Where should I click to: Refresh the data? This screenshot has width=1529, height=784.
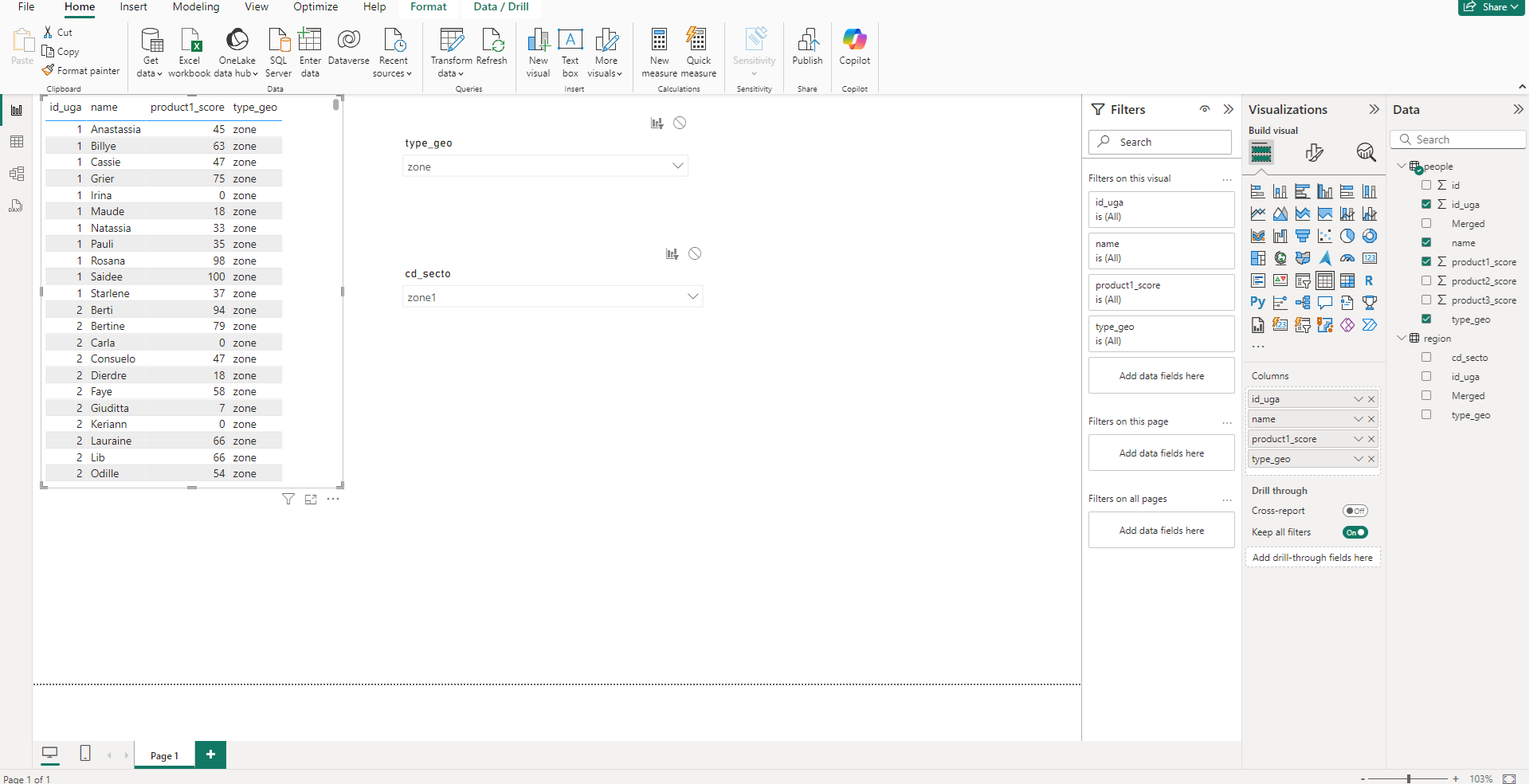pyautogui.click(x=492, y=47)
